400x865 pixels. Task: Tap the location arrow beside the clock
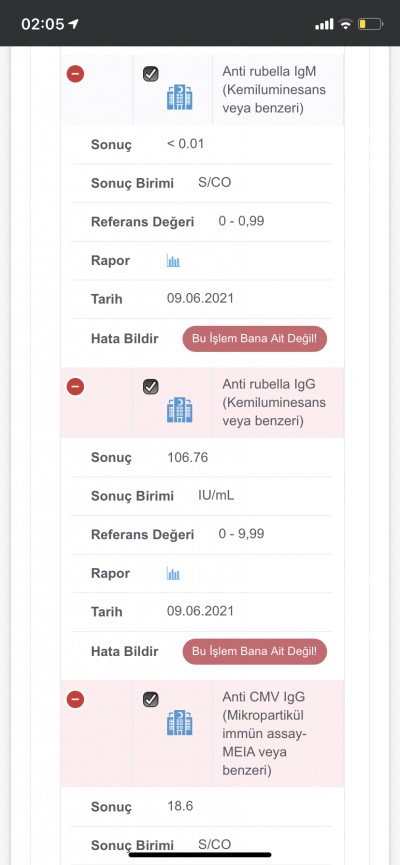click(x=73, y=24)
